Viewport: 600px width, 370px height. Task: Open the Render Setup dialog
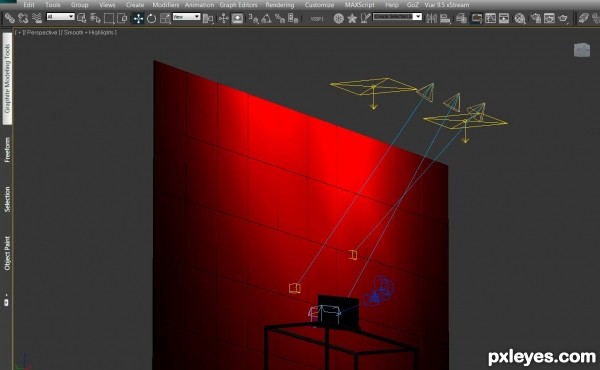click(536, 18)
